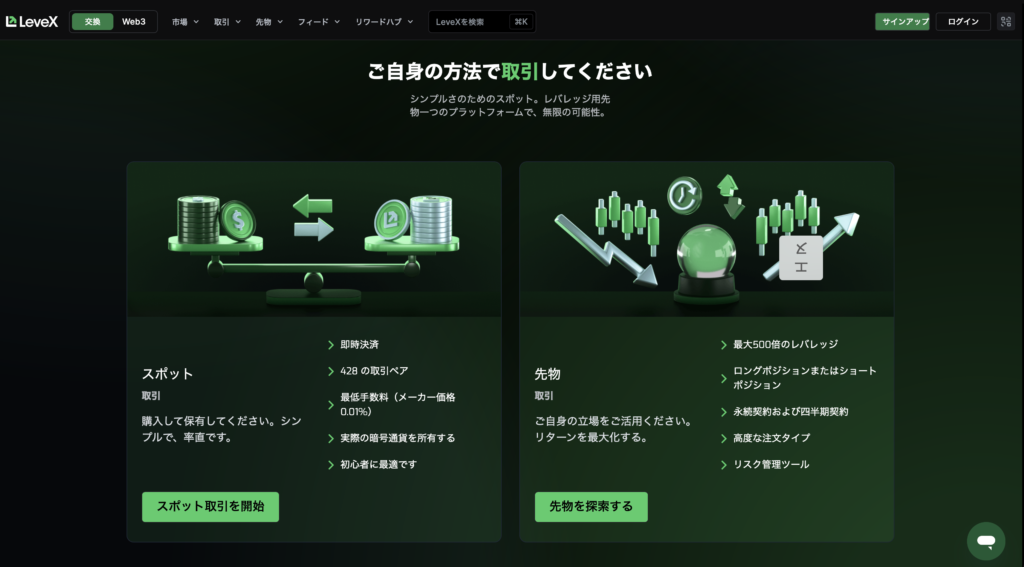Click the 実際の暗号通貨を所有する text
Screen dimensions: 1024x567
(398, 438)
